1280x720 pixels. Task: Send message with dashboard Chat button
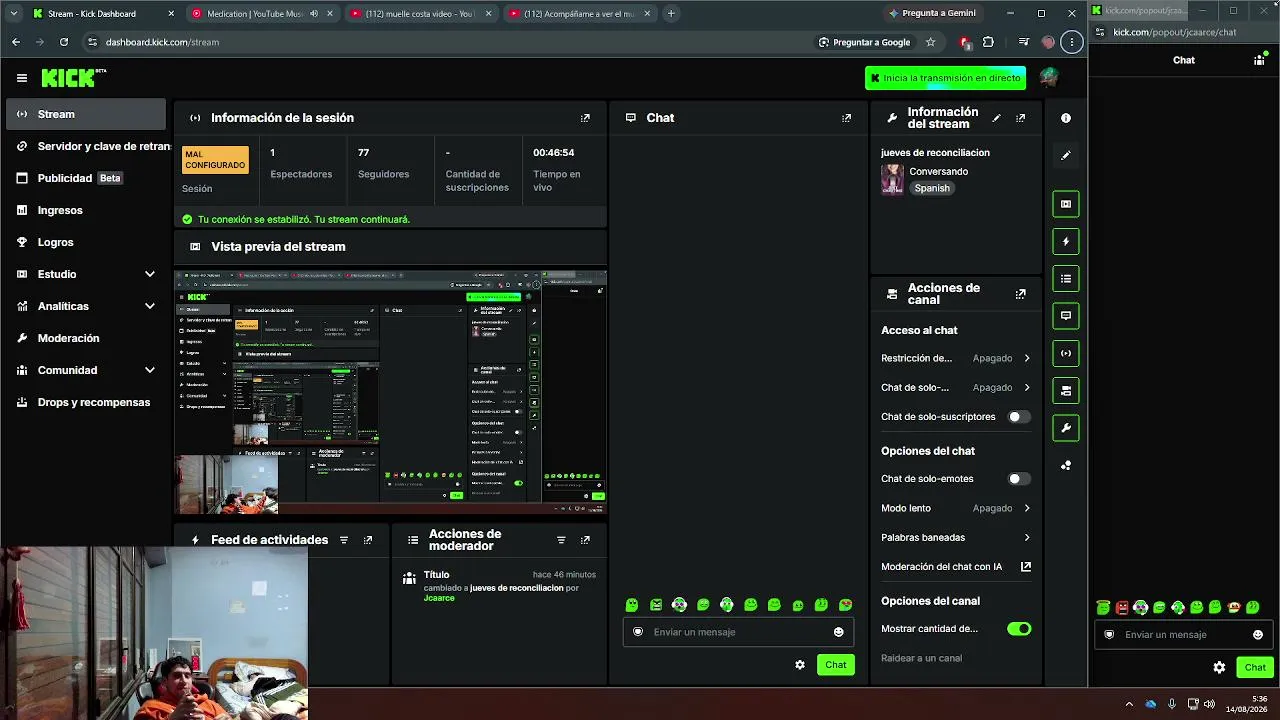(836, 665)
